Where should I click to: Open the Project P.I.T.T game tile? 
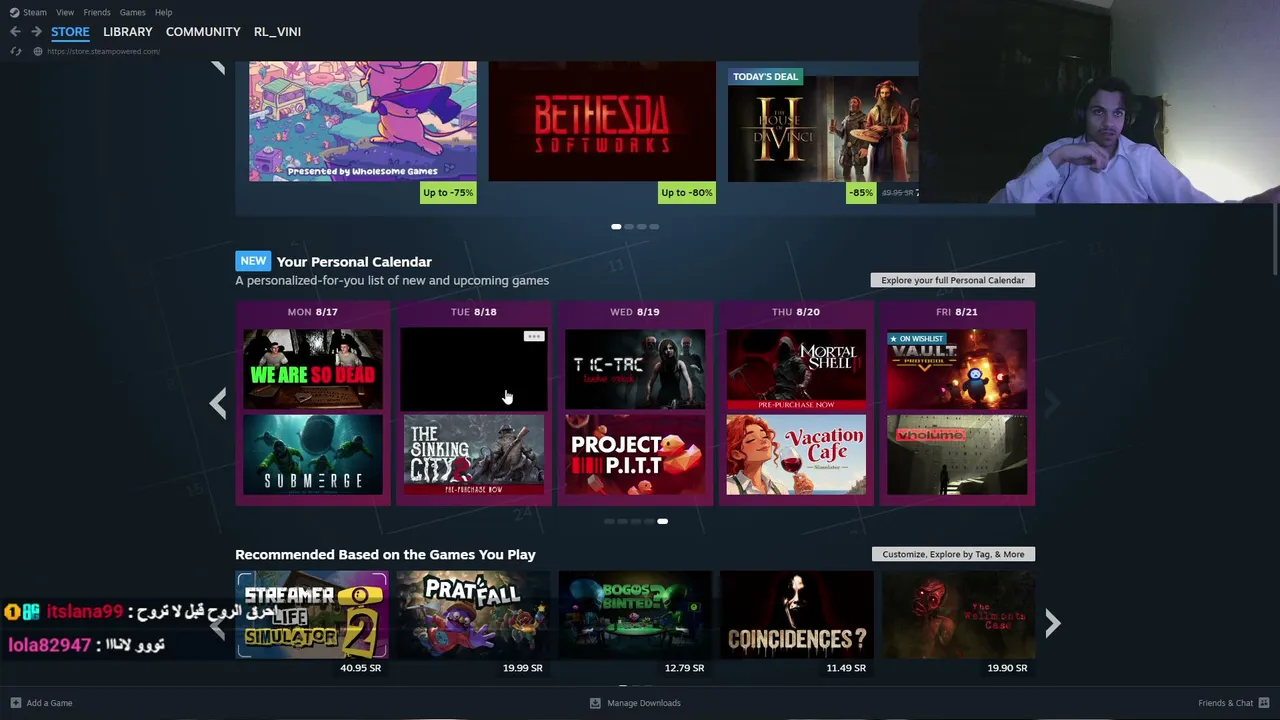pos(635,455)
